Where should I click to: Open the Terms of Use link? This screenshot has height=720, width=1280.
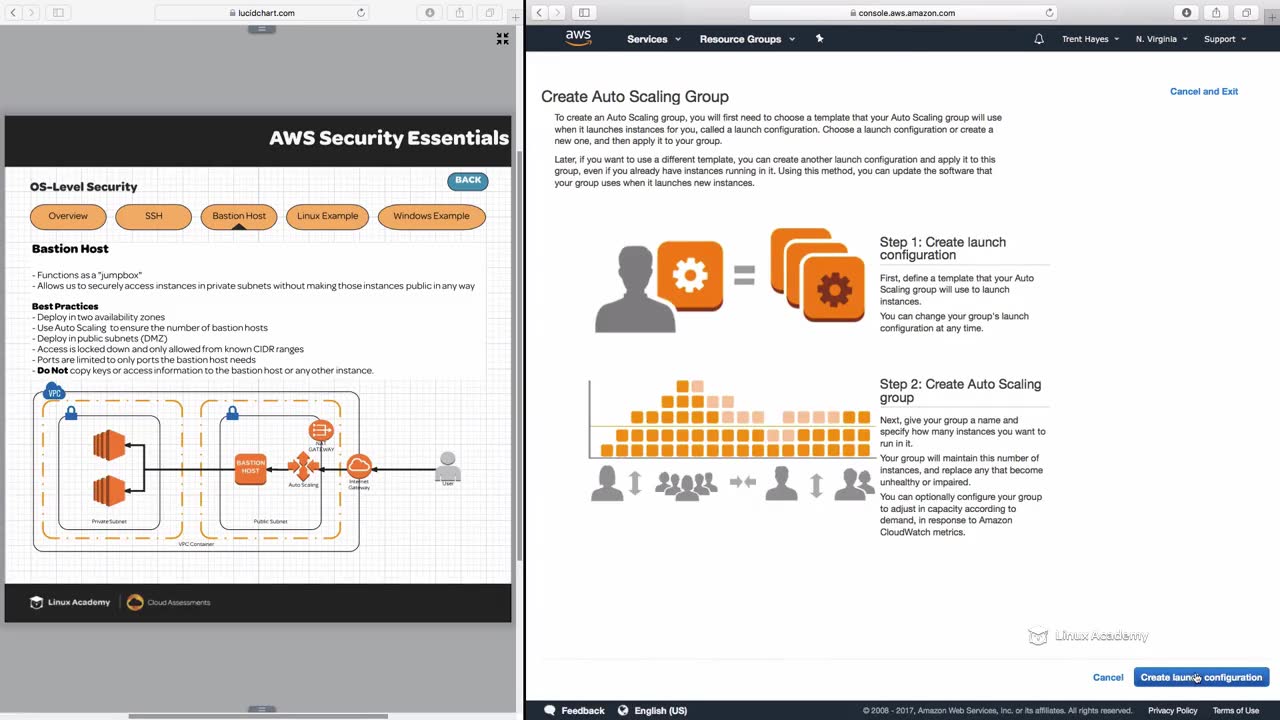coord(1236,710)
